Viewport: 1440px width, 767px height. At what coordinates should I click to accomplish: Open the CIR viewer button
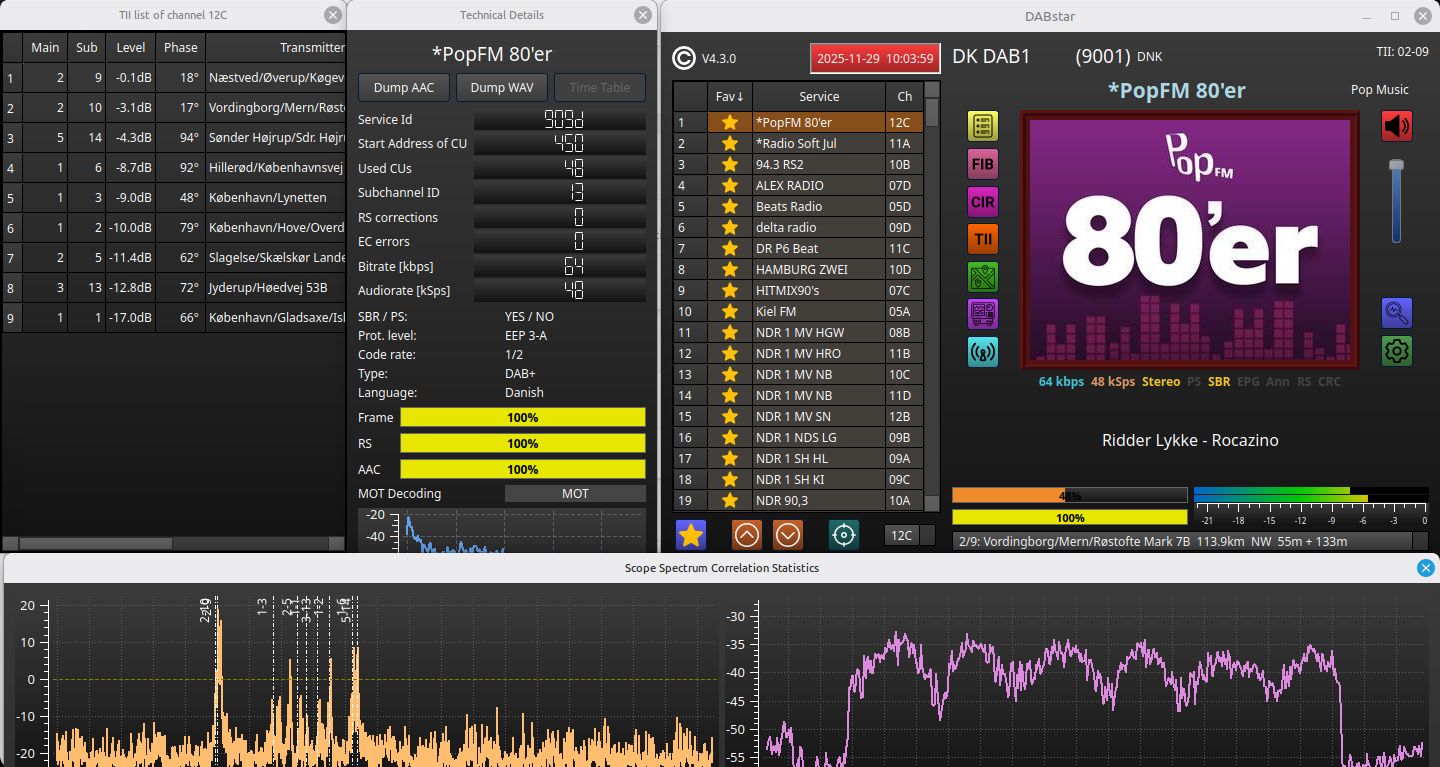[x=983, y=202]
